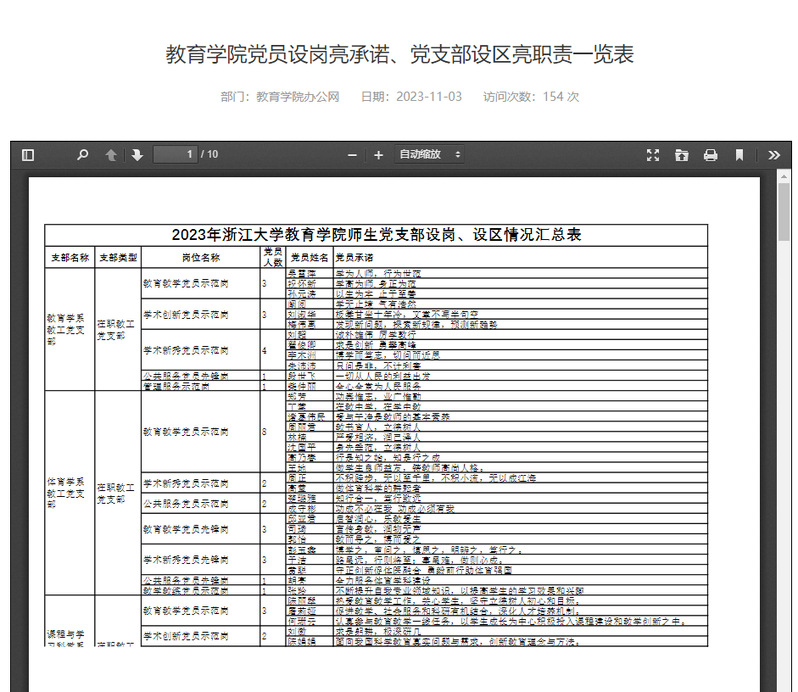The height and width of the screenshot is (692, 798).
Task: Toggle the PDF sidebar panel
Action: (x=28, y=155)
